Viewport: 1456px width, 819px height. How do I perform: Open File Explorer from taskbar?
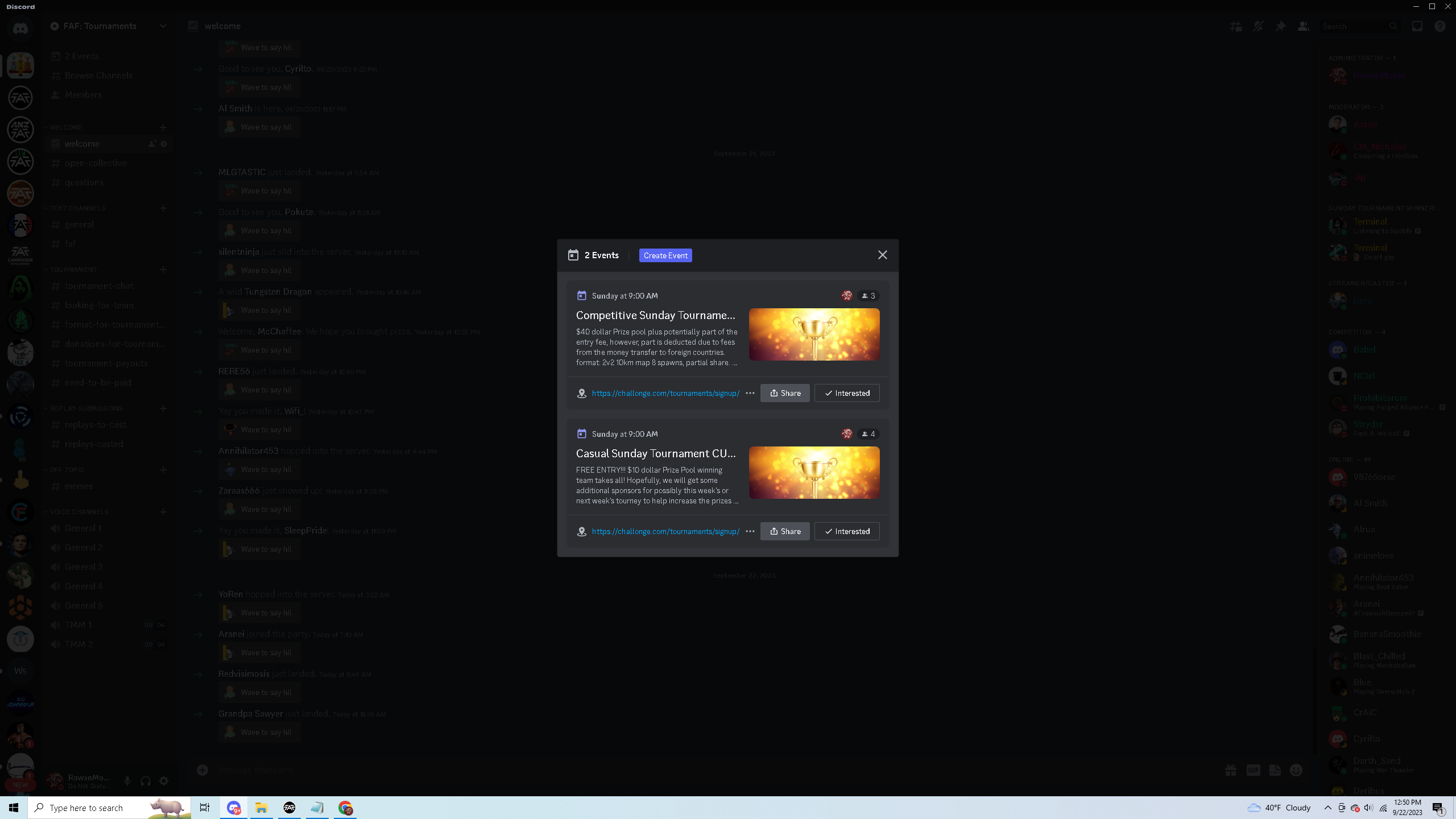[x=262, y=808]
